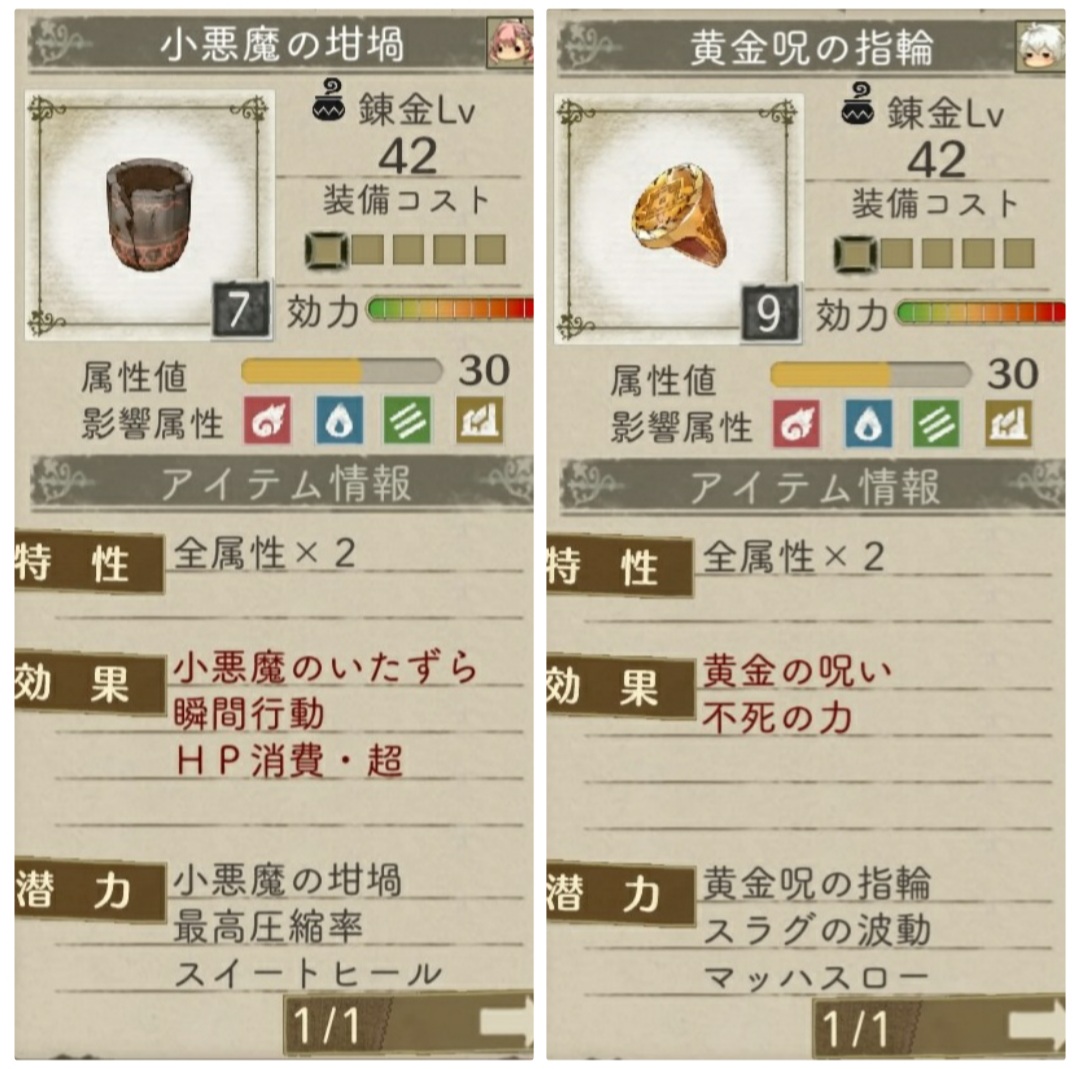Select the first equip cost slot on ring card

(x=855, y=254)
